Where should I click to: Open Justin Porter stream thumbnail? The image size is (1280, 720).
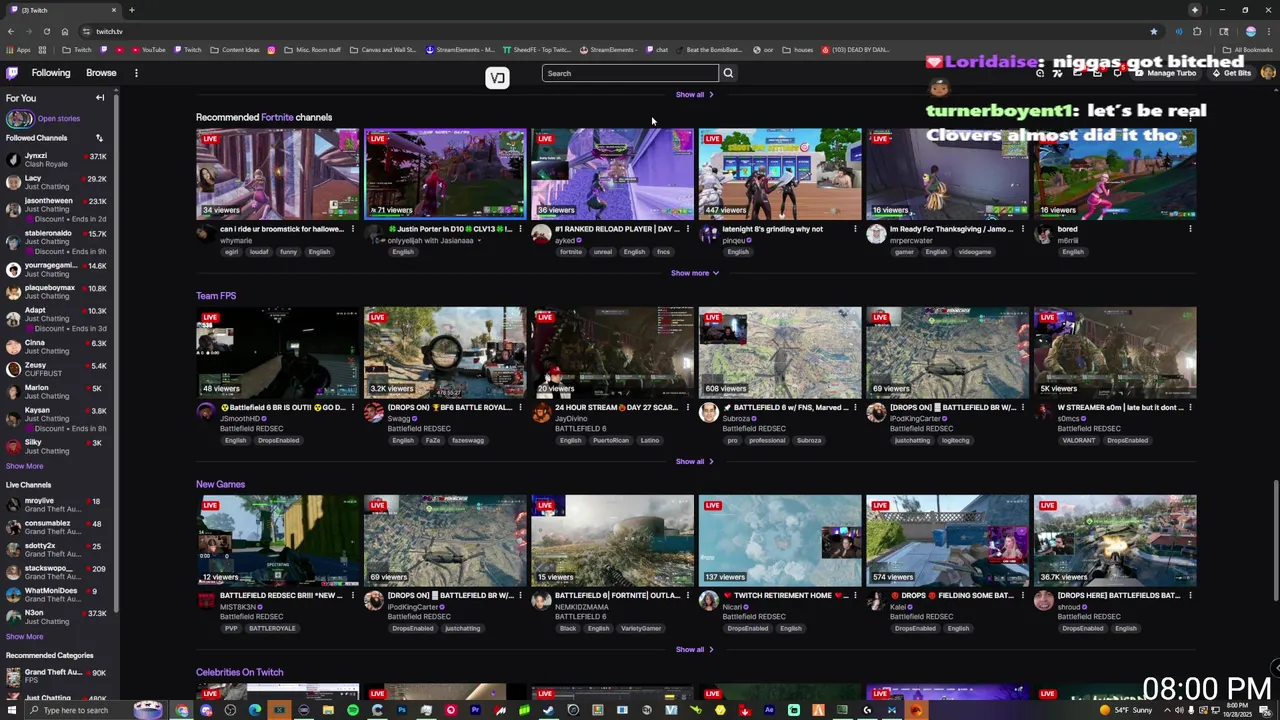(x=445, y=174)
